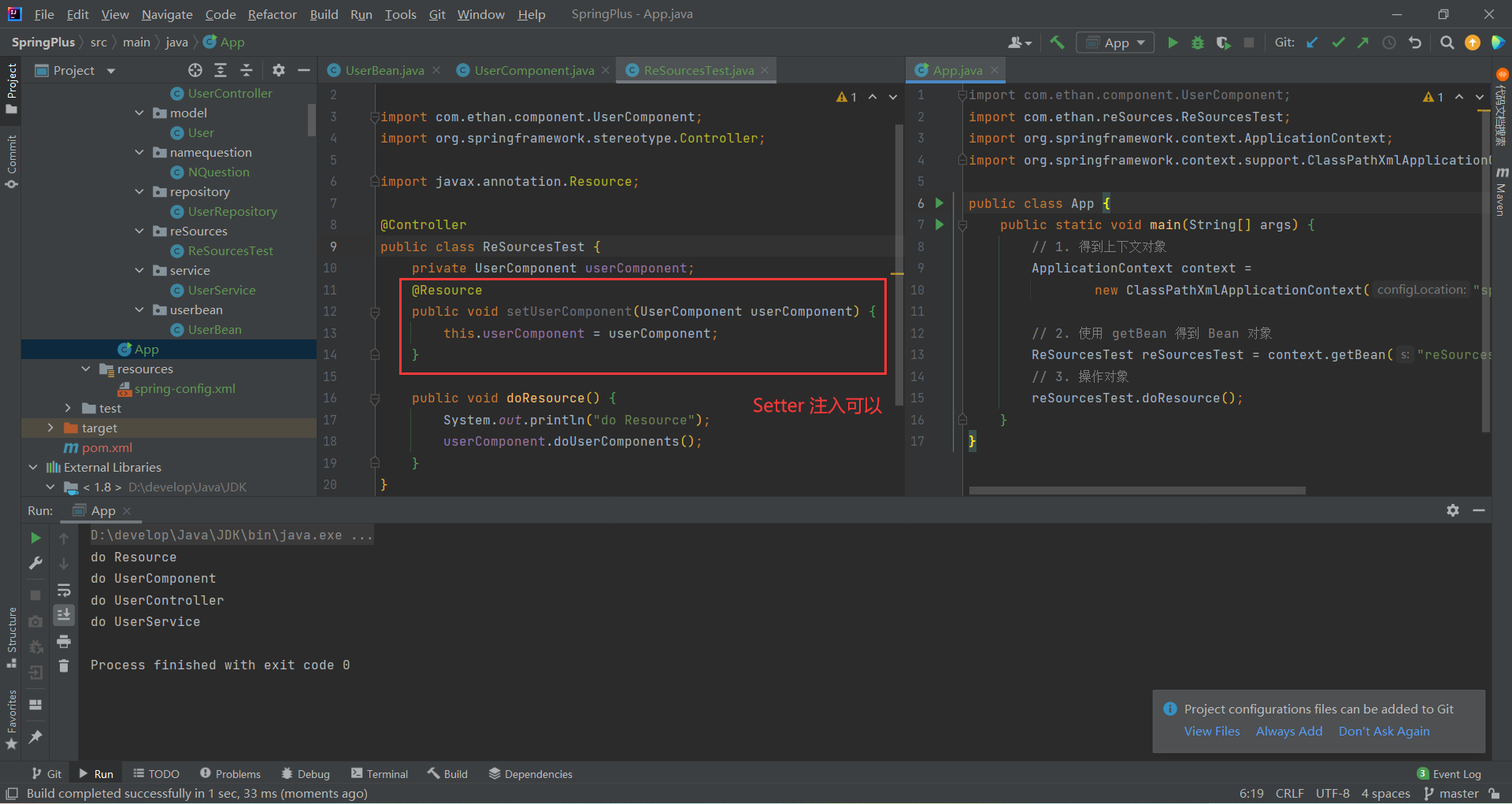
Task: Run App with coverage icon
Action: [x=1223, y=43]
